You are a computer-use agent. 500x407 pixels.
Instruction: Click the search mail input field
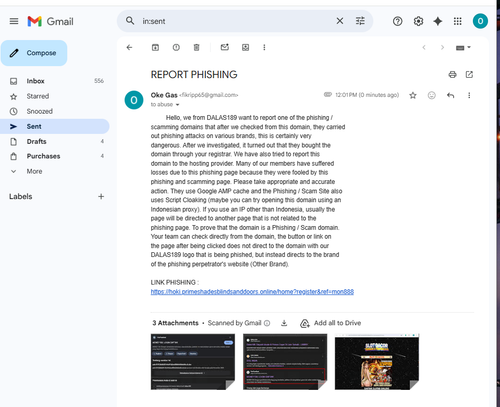[235, 21]
